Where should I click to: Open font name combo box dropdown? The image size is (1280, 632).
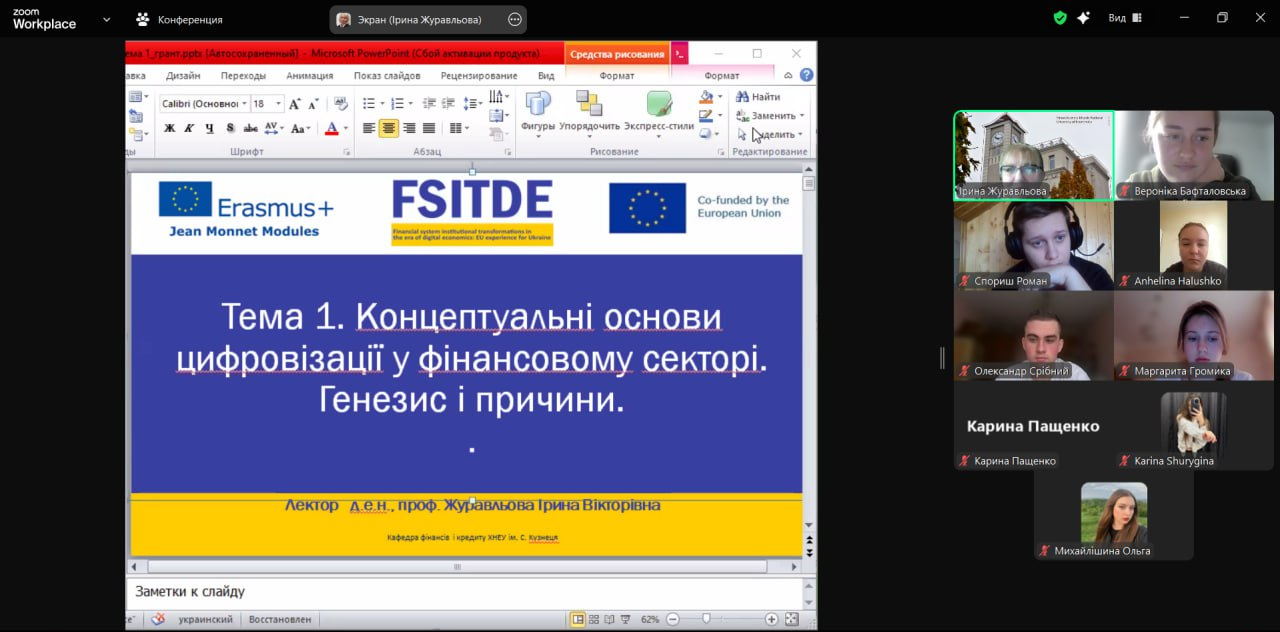245,104
